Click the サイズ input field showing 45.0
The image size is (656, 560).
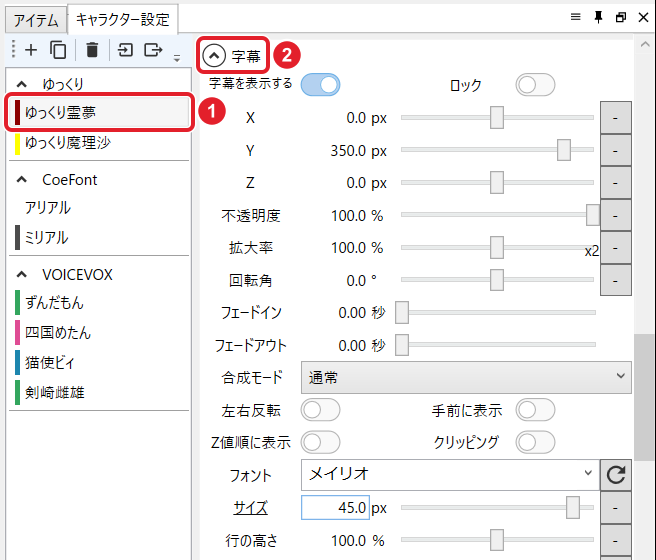coord(336,508)
